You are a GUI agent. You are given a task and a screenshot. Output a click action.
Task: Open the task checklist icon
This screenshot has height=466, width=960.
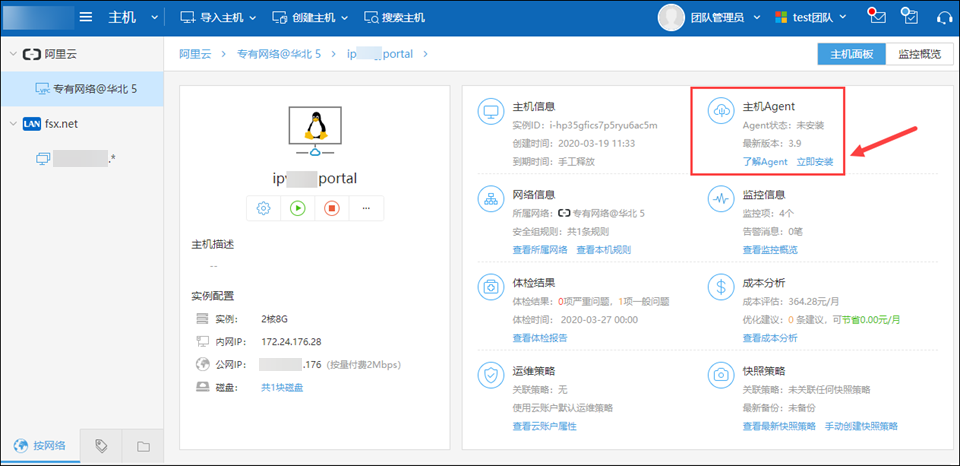click(910, 17)
